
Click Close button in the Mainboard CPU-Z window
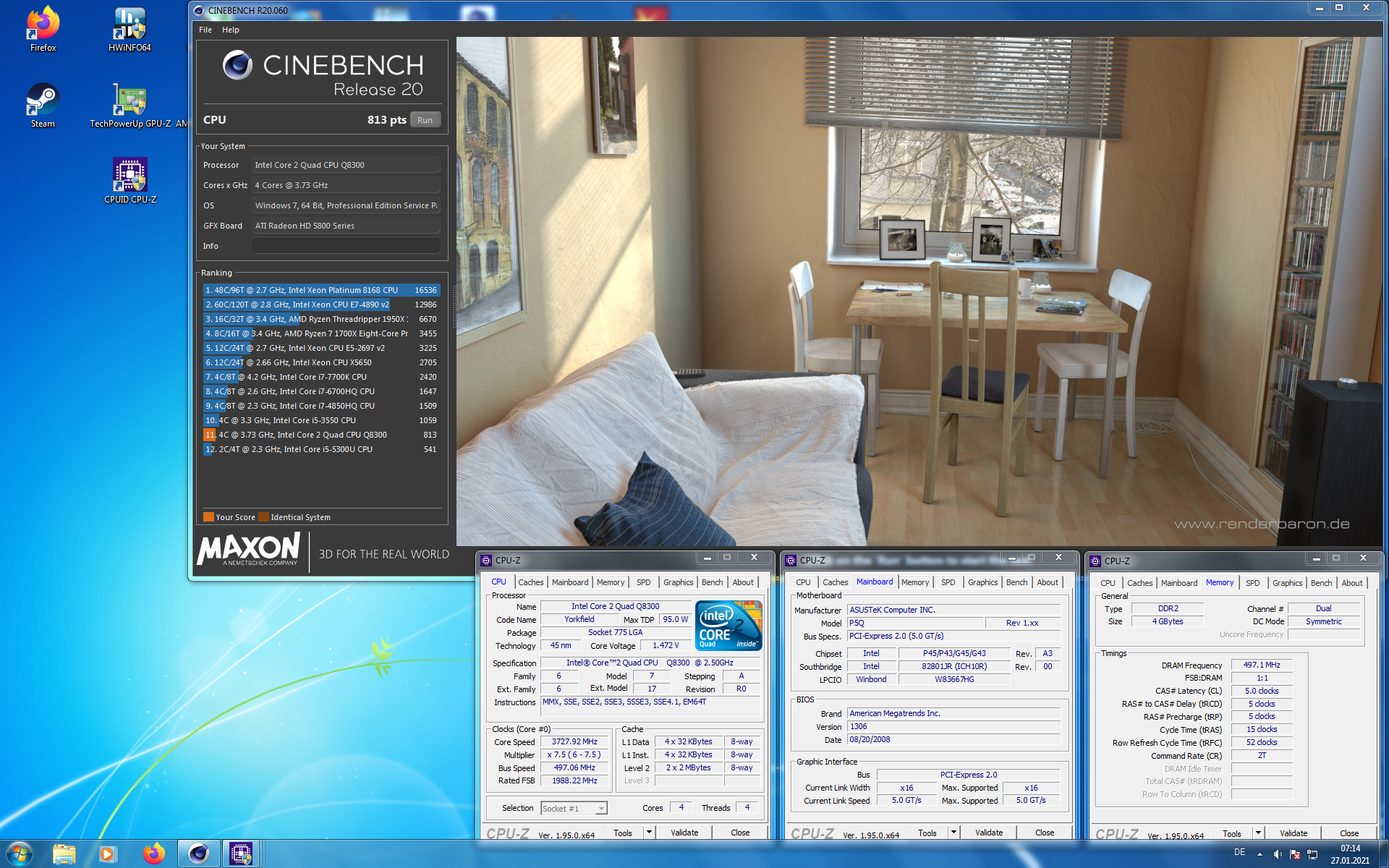tap(1045, 833)
